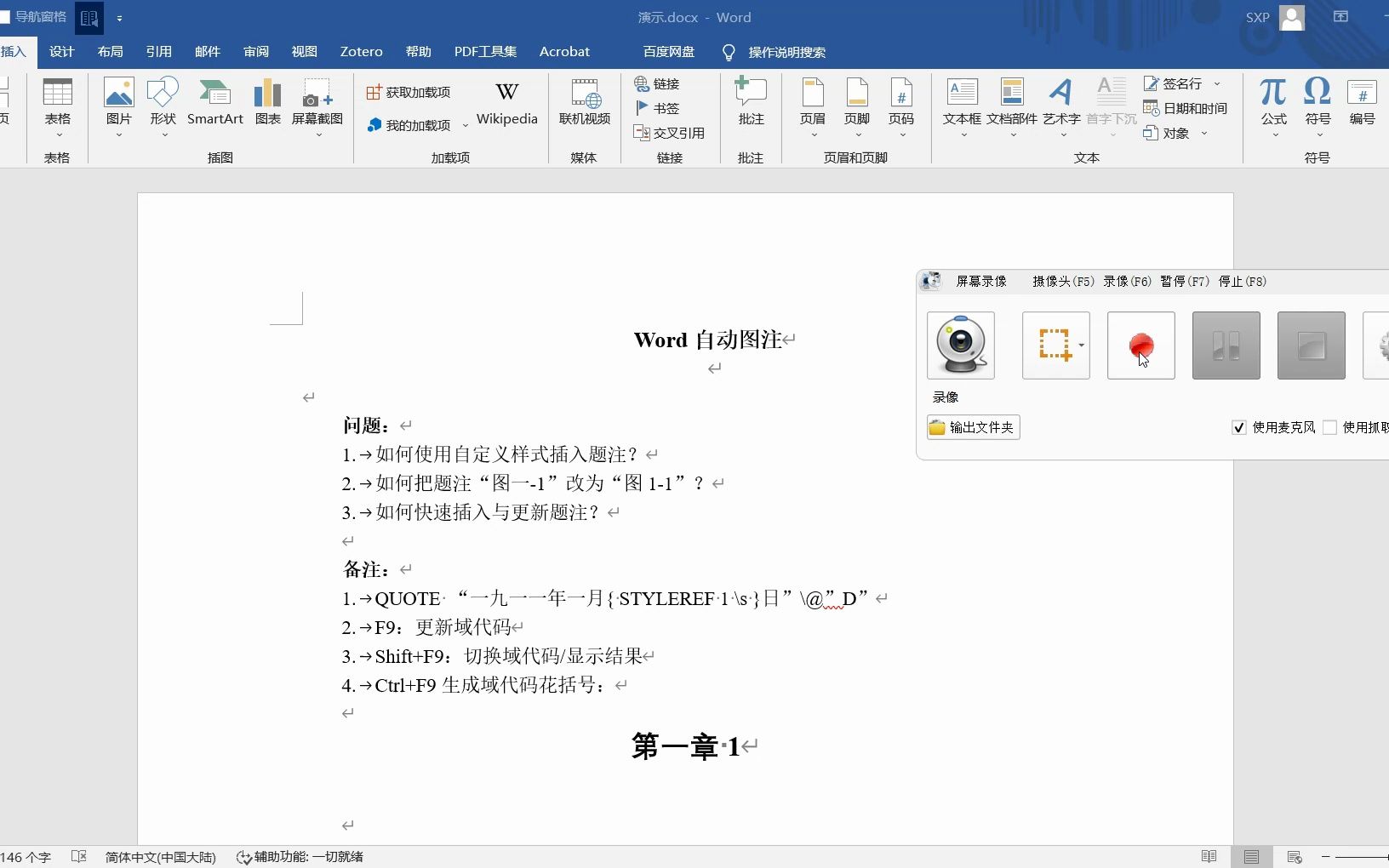Click the proofing spelling-check icon in the status bar
This screenshot has height=868, width=1389.
pos(79,857)
